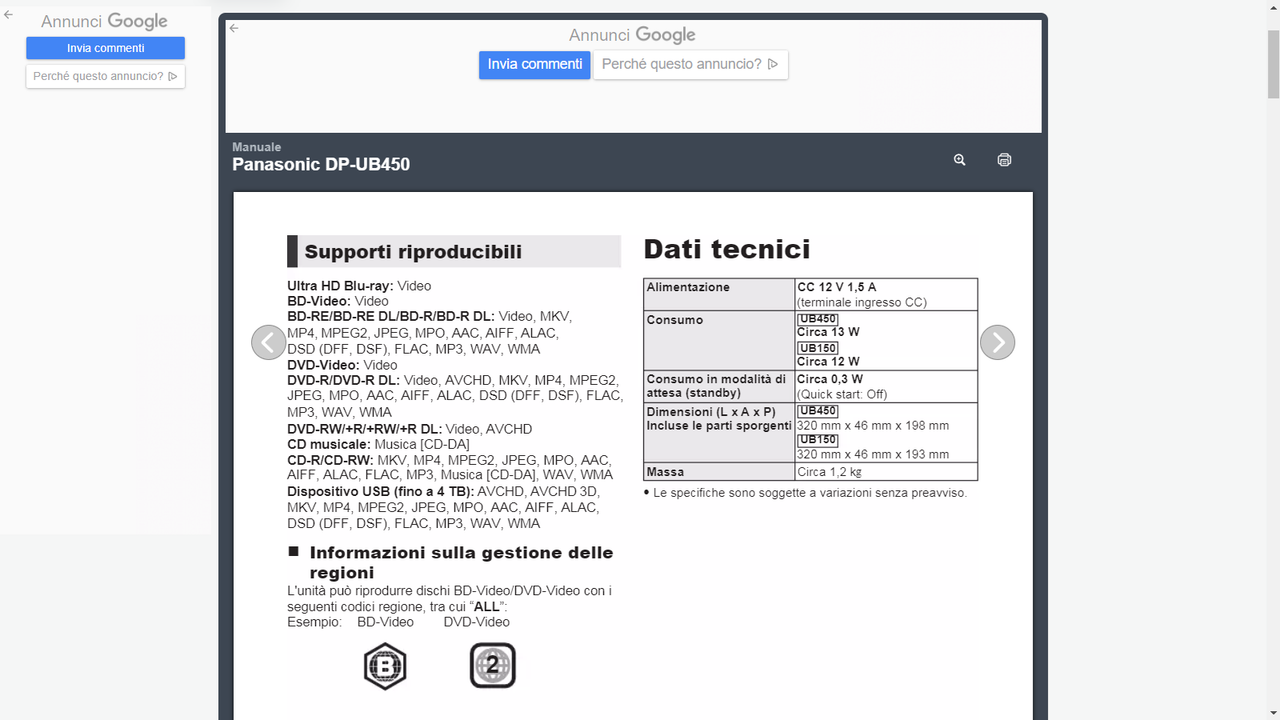Click the zoom magnifier icon in manual header
The image size is (1280, 720).
click(959, 160)
